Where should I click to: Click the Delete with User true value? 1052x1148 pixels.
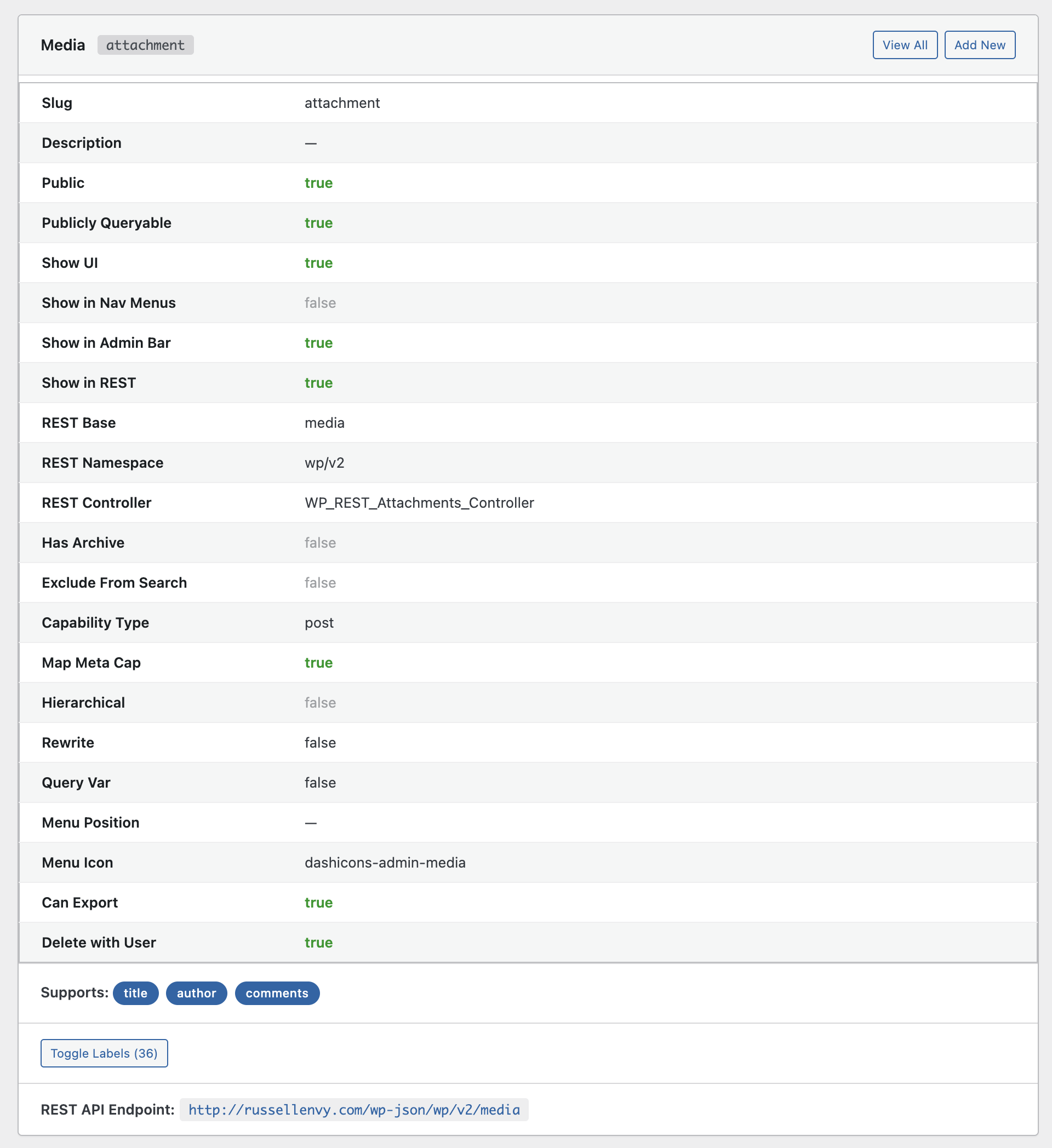point(318,943)
